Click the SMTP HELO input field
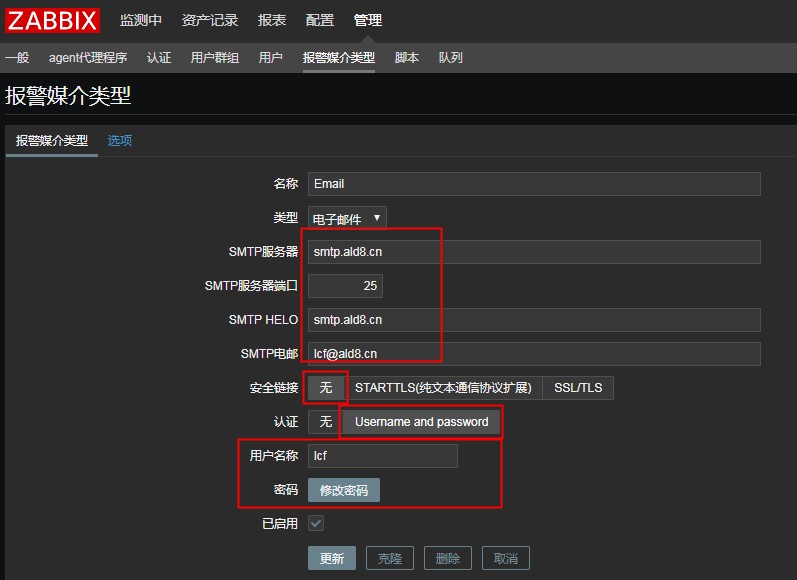 click(534, 320)
